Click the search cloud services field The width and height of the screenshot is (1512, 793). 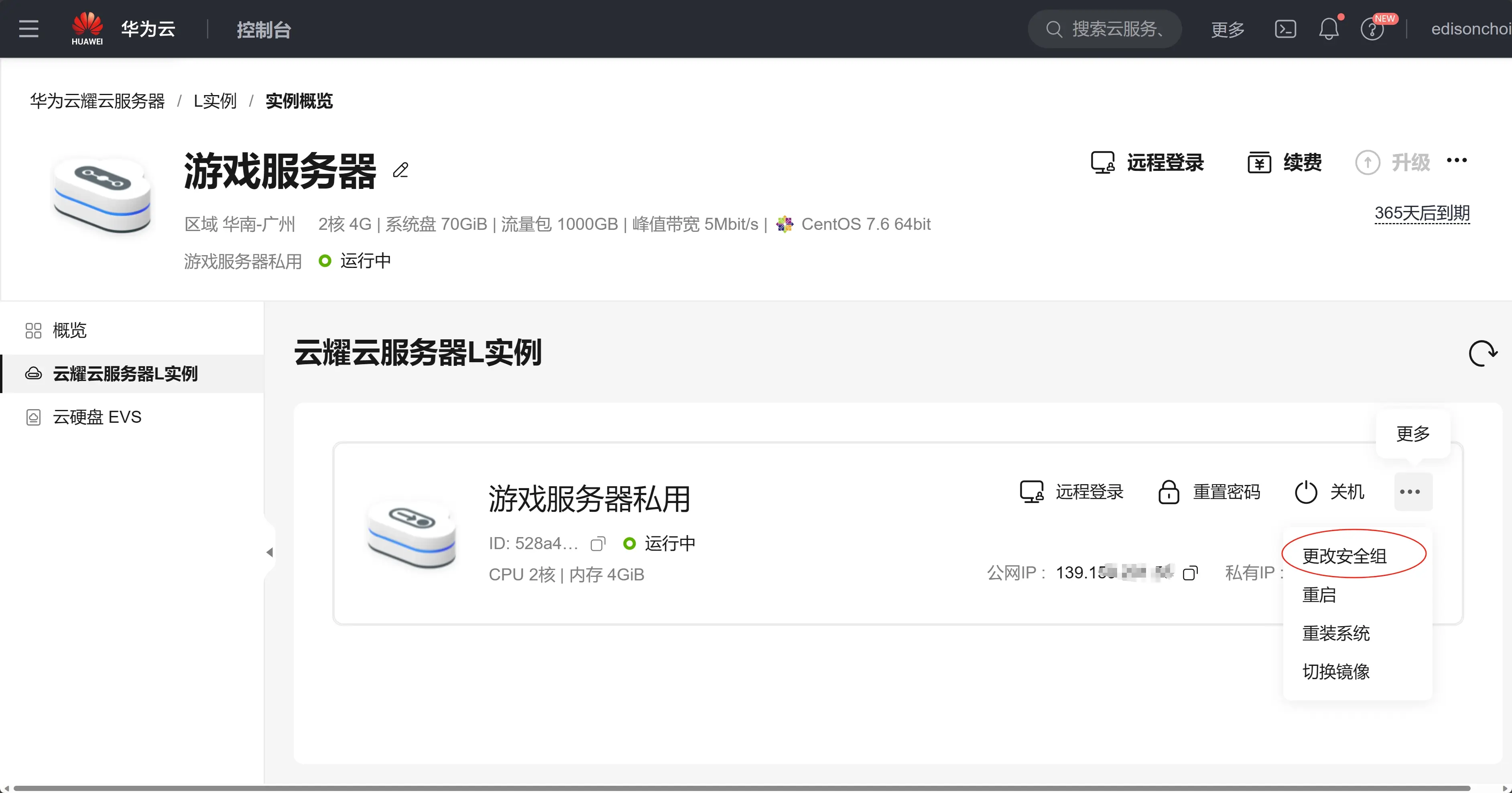click(1105, 29)
